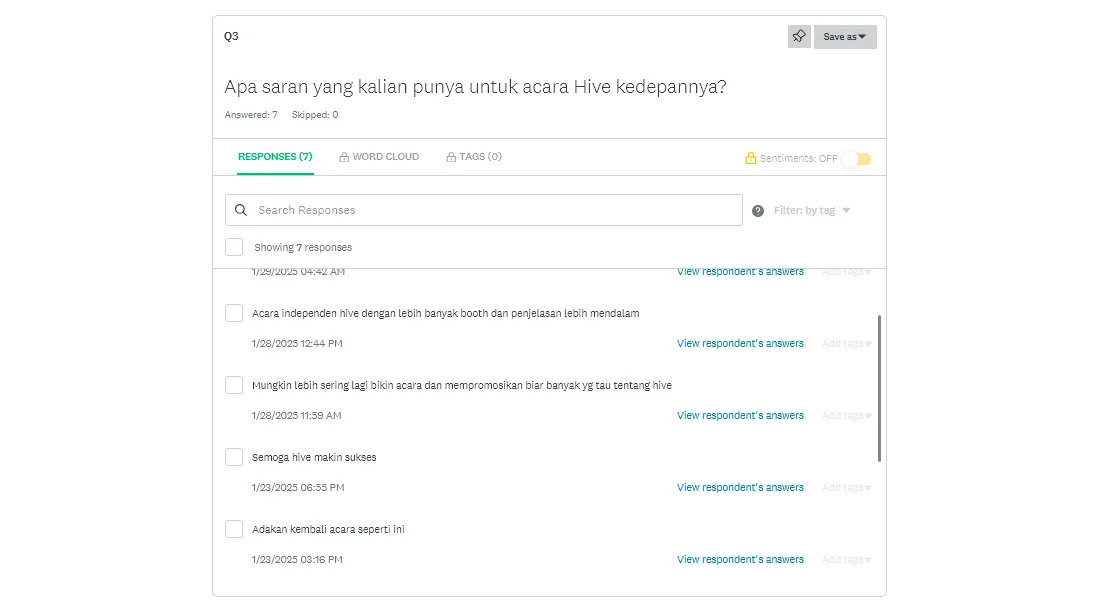The width and height of the screenshot is (1098, 616).
Task: Open the Word Cloud tab
Action: click(x=379, y=157)
